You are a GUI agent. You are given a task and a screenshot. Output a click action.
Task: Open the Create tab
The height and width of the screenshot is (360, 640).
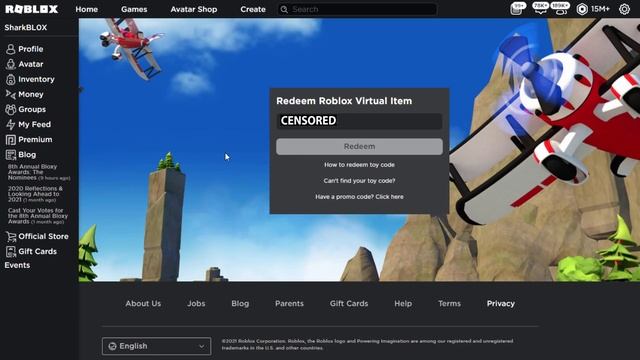click(253, 9)
